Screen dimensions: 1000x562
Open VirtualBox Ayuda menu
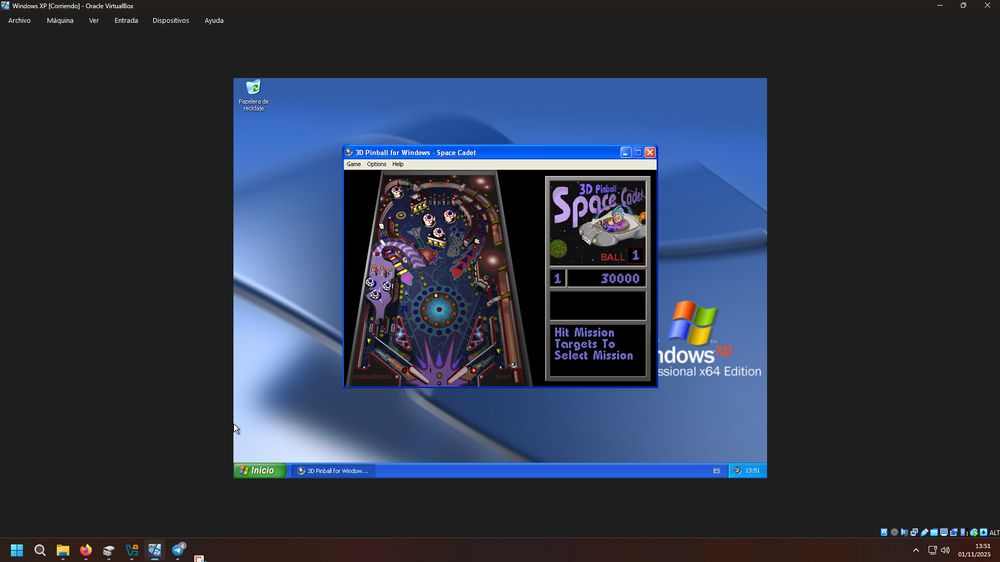(214, 20)
